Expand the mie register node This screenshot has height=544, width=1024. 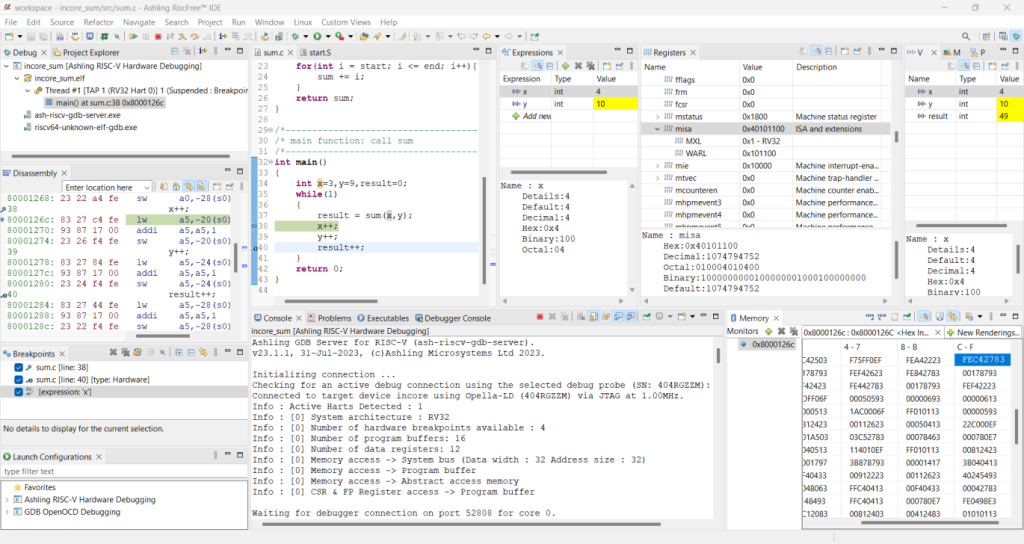coord(657,166)
